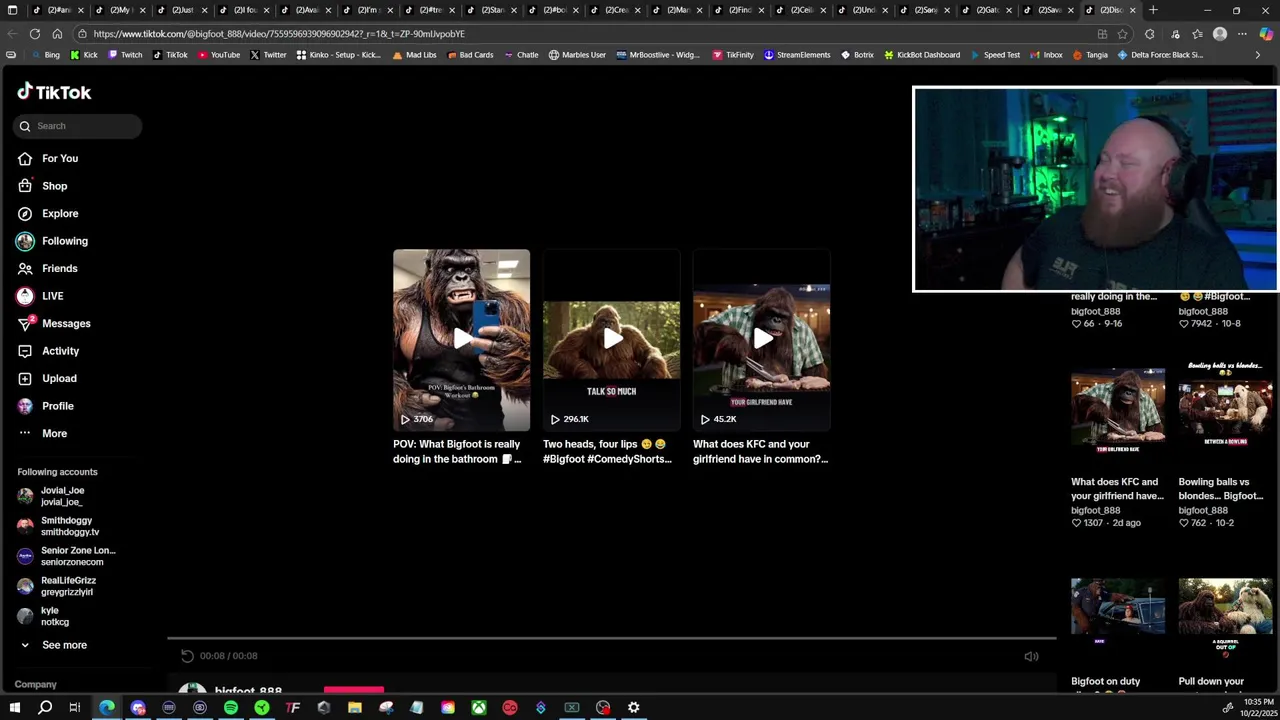Open File Explorer from taskbar
1280x720 pixels.
pyautogui.click(x=355, y=708)
